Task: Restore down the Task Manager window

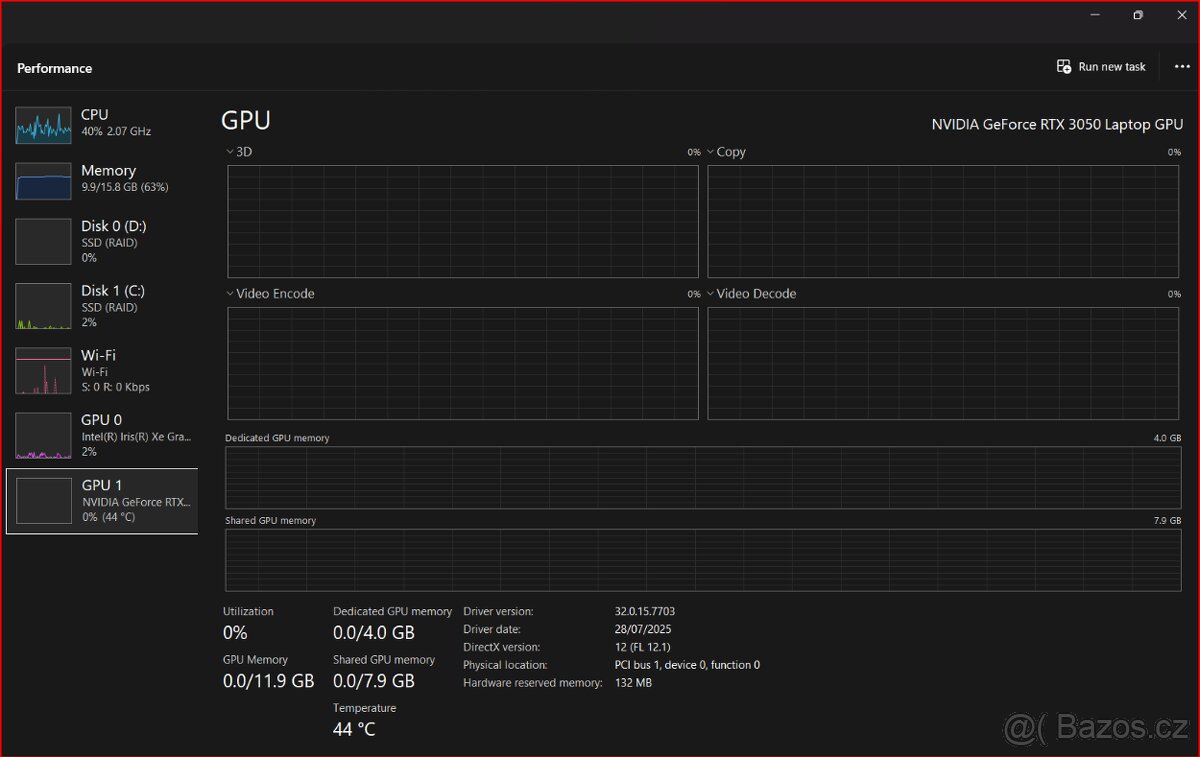Action: click(1137, 15)
